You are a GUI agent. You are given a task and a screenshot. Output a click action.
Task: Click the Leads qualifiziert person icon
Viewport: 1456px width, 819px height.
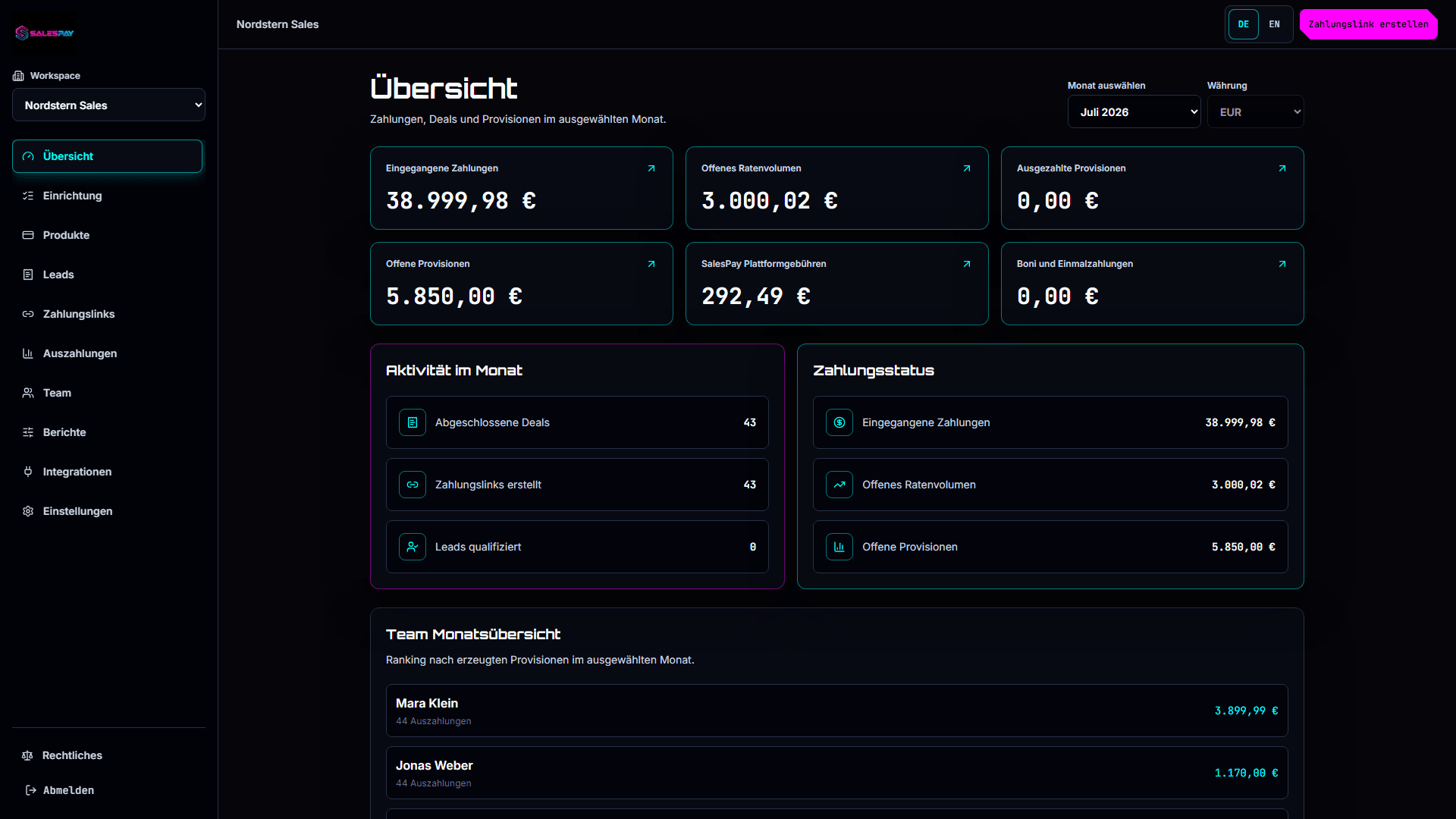(413, 547)
